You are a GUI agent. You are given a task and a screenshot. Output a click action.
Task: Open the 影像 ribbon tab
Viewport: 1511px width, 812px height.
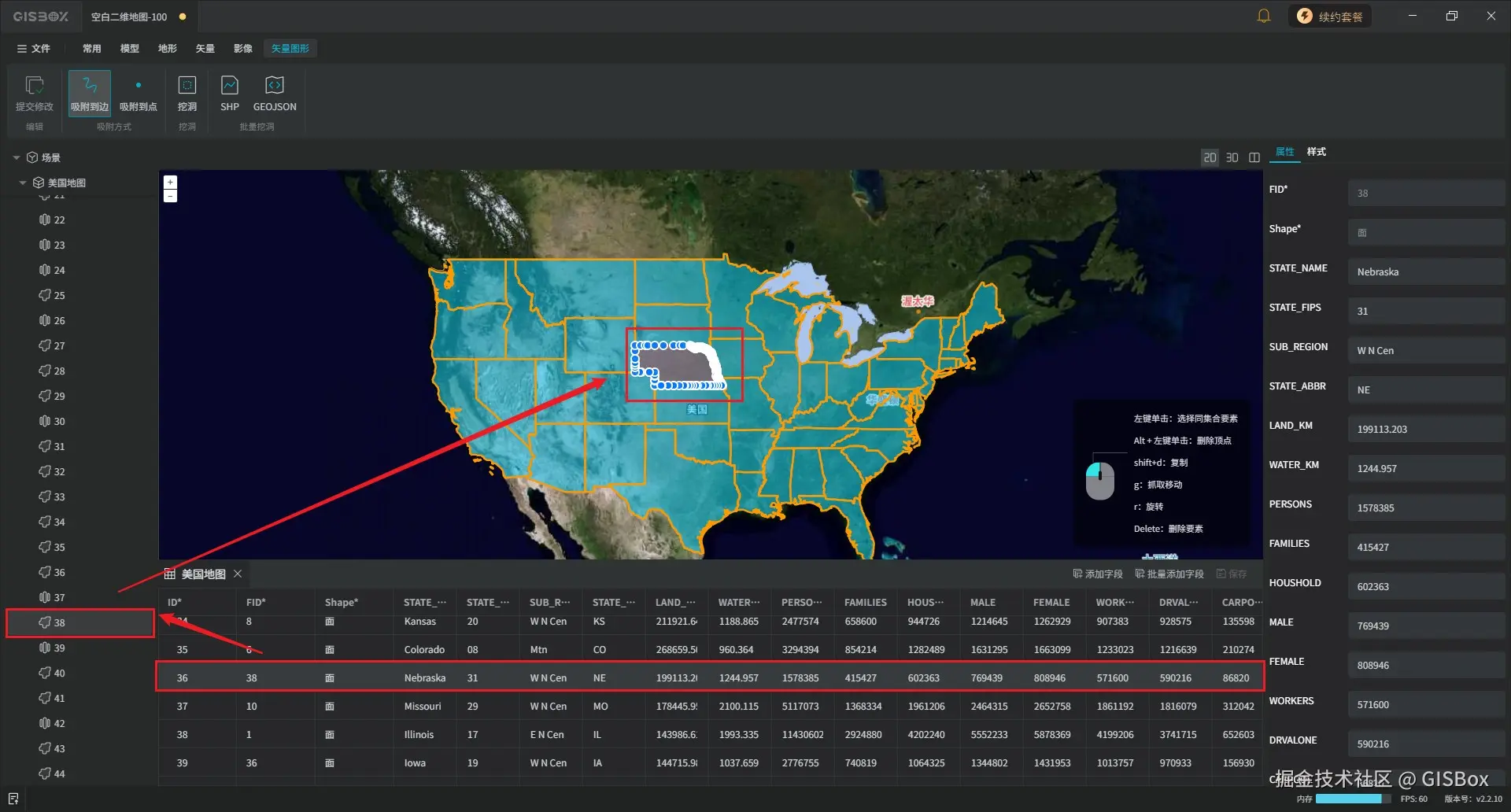click(243, 49)
